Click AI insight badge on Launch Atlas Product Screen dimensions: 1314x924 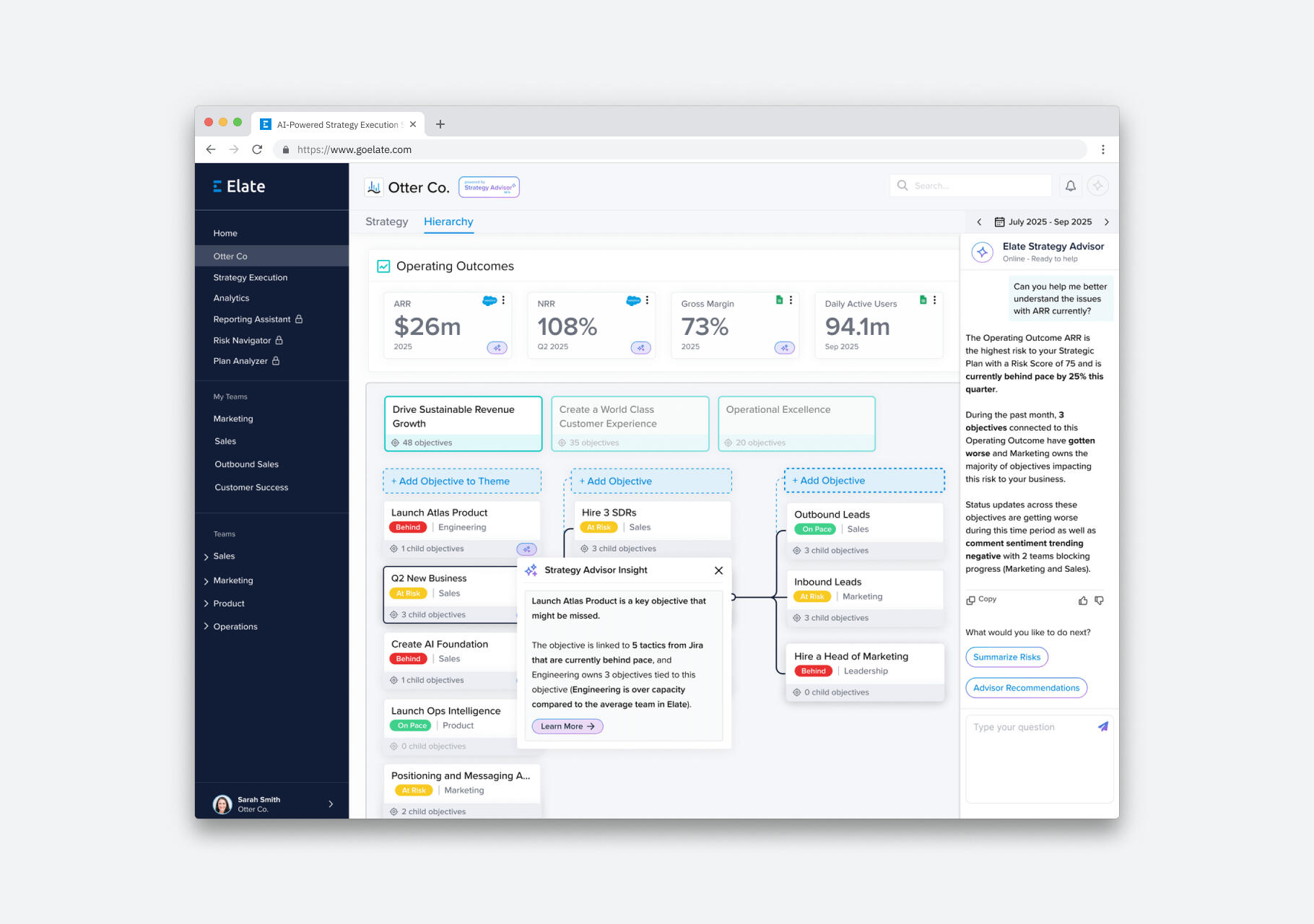point(526,549)
